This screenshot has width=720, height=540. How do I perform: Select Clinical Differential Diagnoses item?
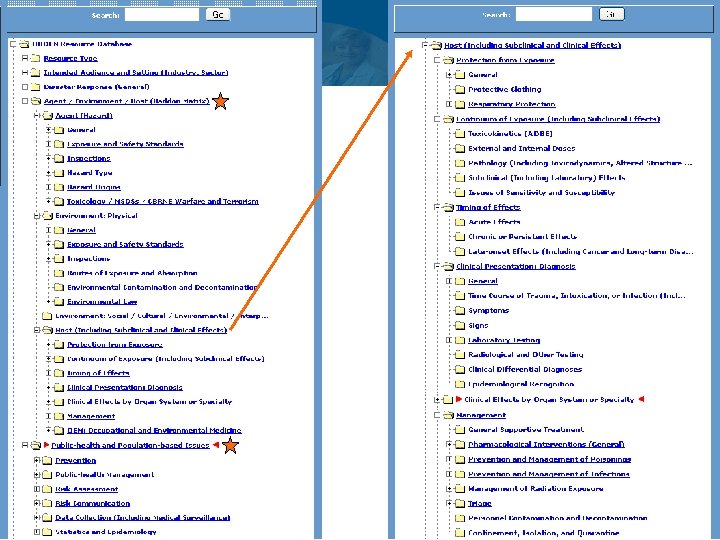525,369
